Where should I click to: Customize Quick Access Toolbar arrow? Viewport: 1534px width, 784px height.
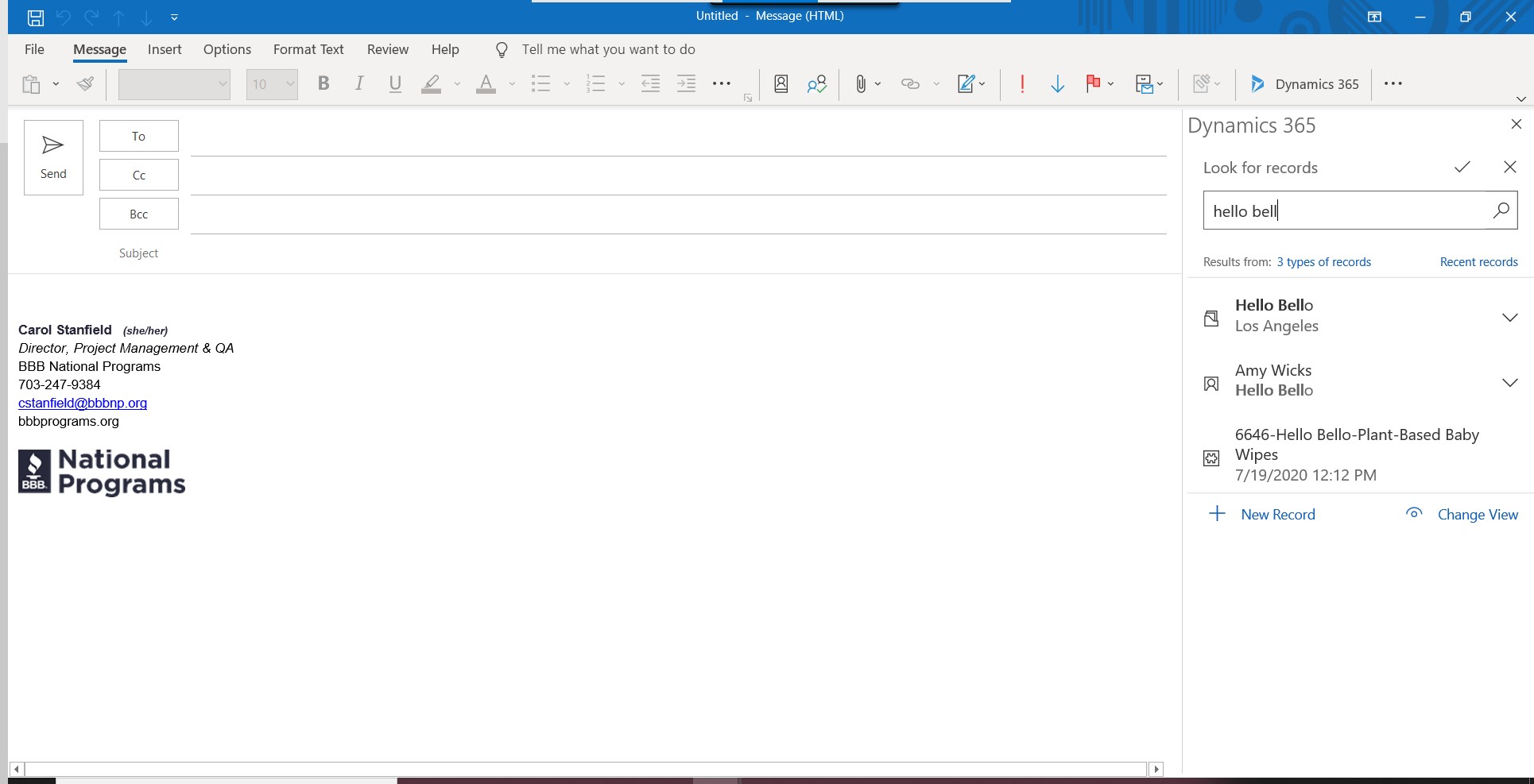(x=174, y=17)
